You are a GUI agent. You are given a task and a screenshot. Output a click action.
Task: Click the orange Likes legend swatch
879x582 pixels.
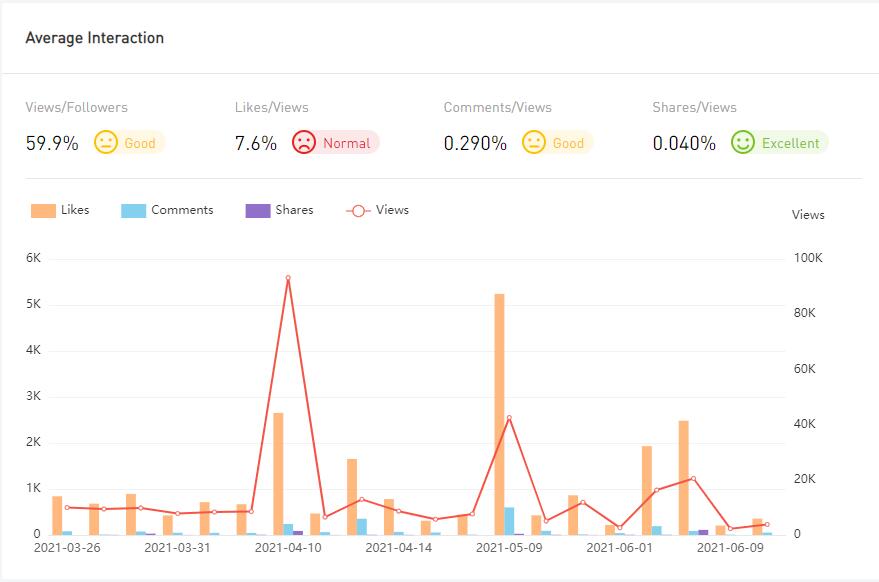pyautogui.click(x=43, y=211)
